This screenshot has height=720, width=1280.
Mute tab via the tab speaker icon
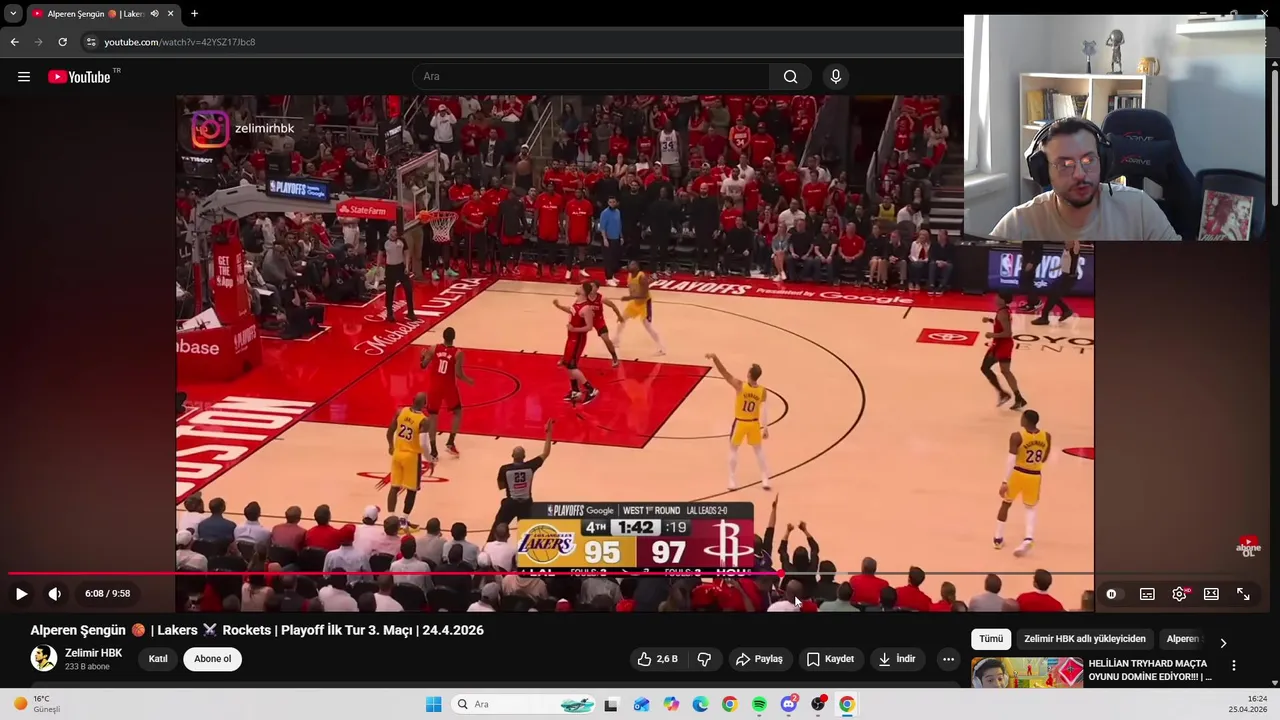coord(154,14)
